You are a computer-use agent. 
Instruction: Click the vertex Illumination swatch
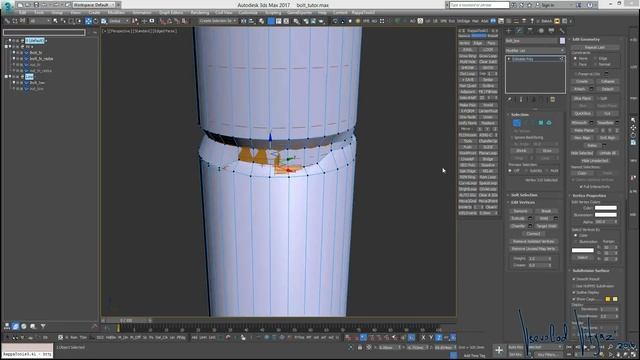pyautogui.click(x=606, y=215)
